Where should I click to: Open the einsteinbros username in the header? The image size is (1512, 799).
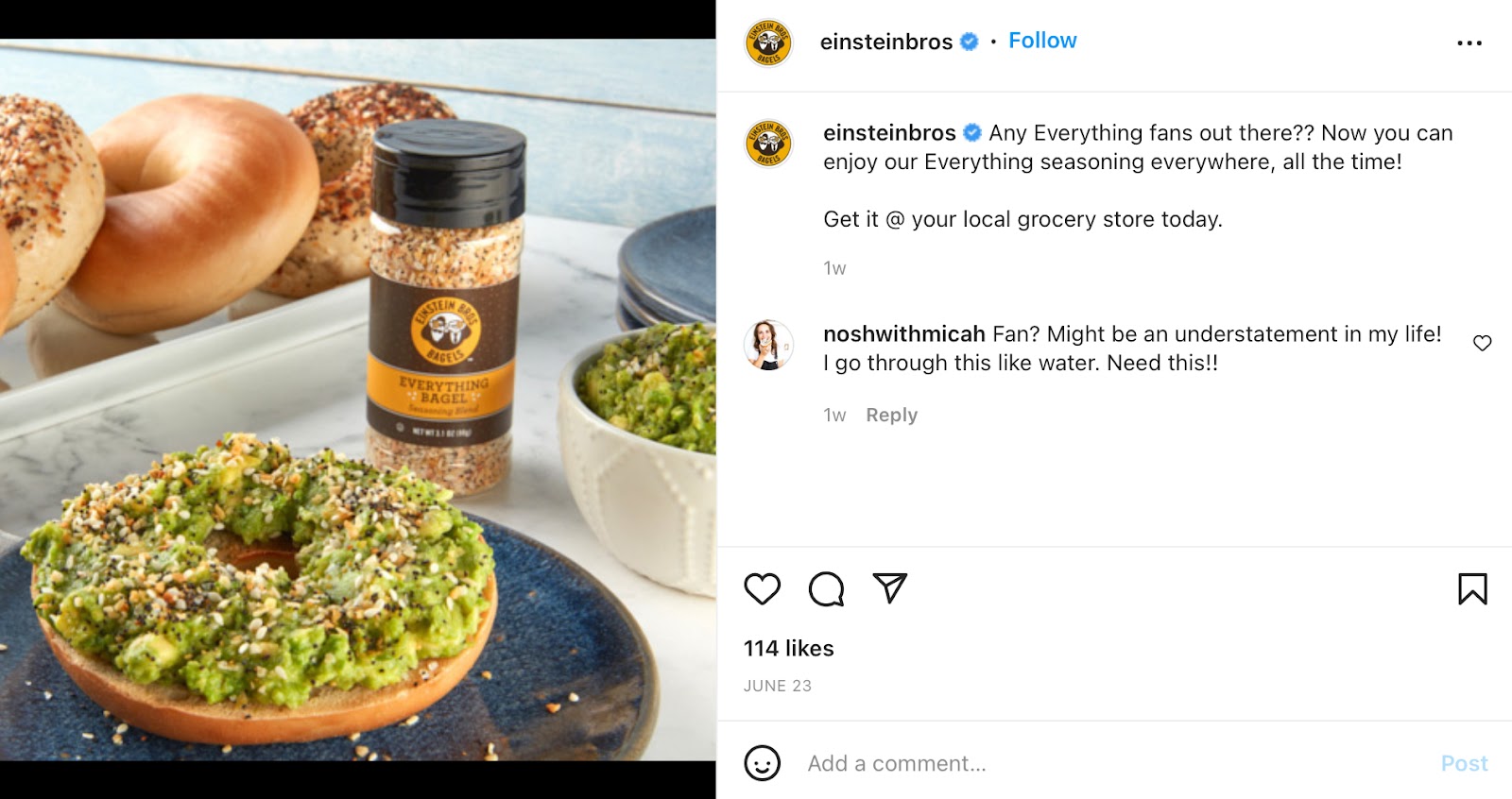(886, 42)
